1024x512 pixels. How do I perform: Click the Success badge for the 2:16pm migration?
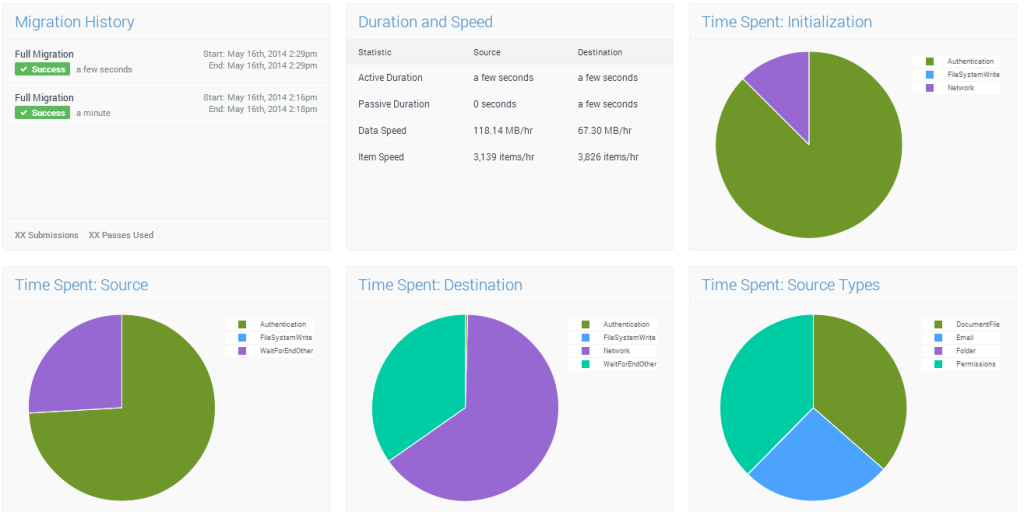pos(42,113)
